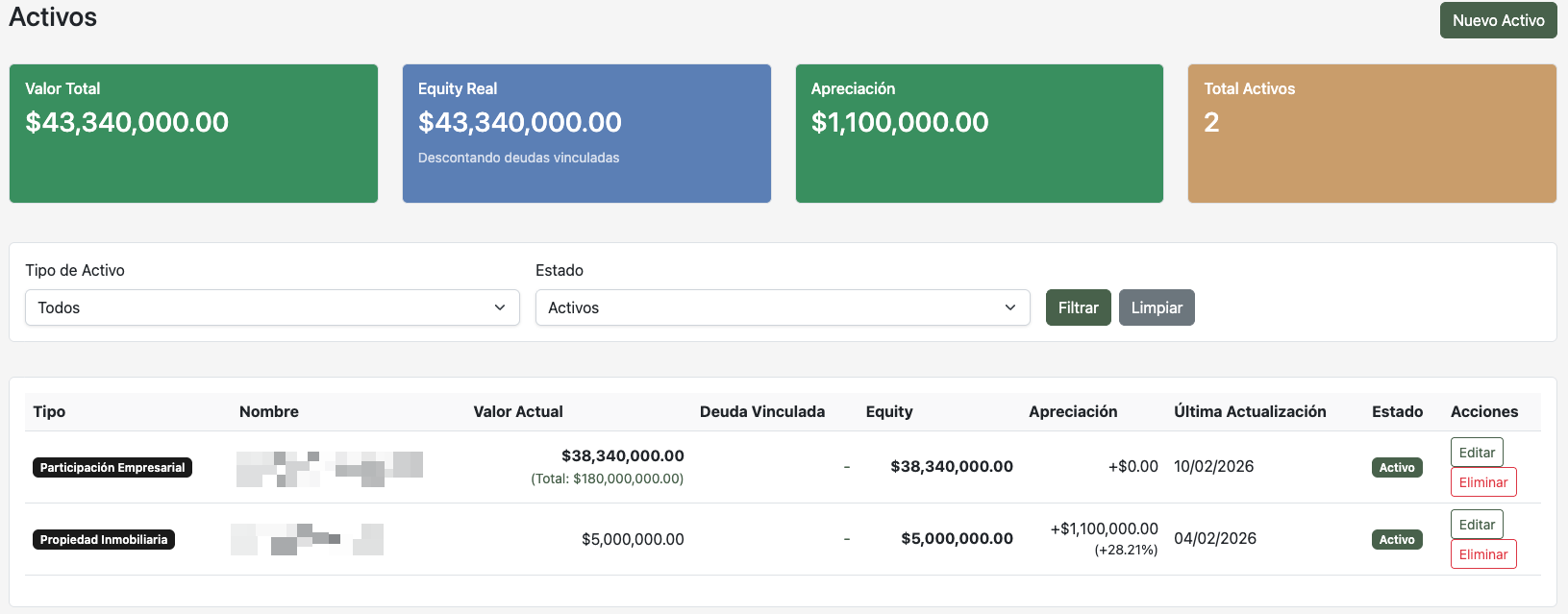Click the Activos page heading

[x=53, y=17]
